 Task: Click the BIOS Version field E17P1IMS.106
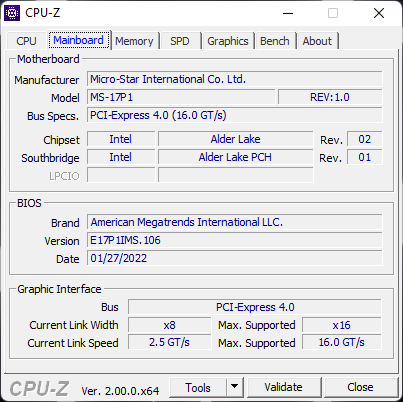pyautogui.click(x=235, y=240)
